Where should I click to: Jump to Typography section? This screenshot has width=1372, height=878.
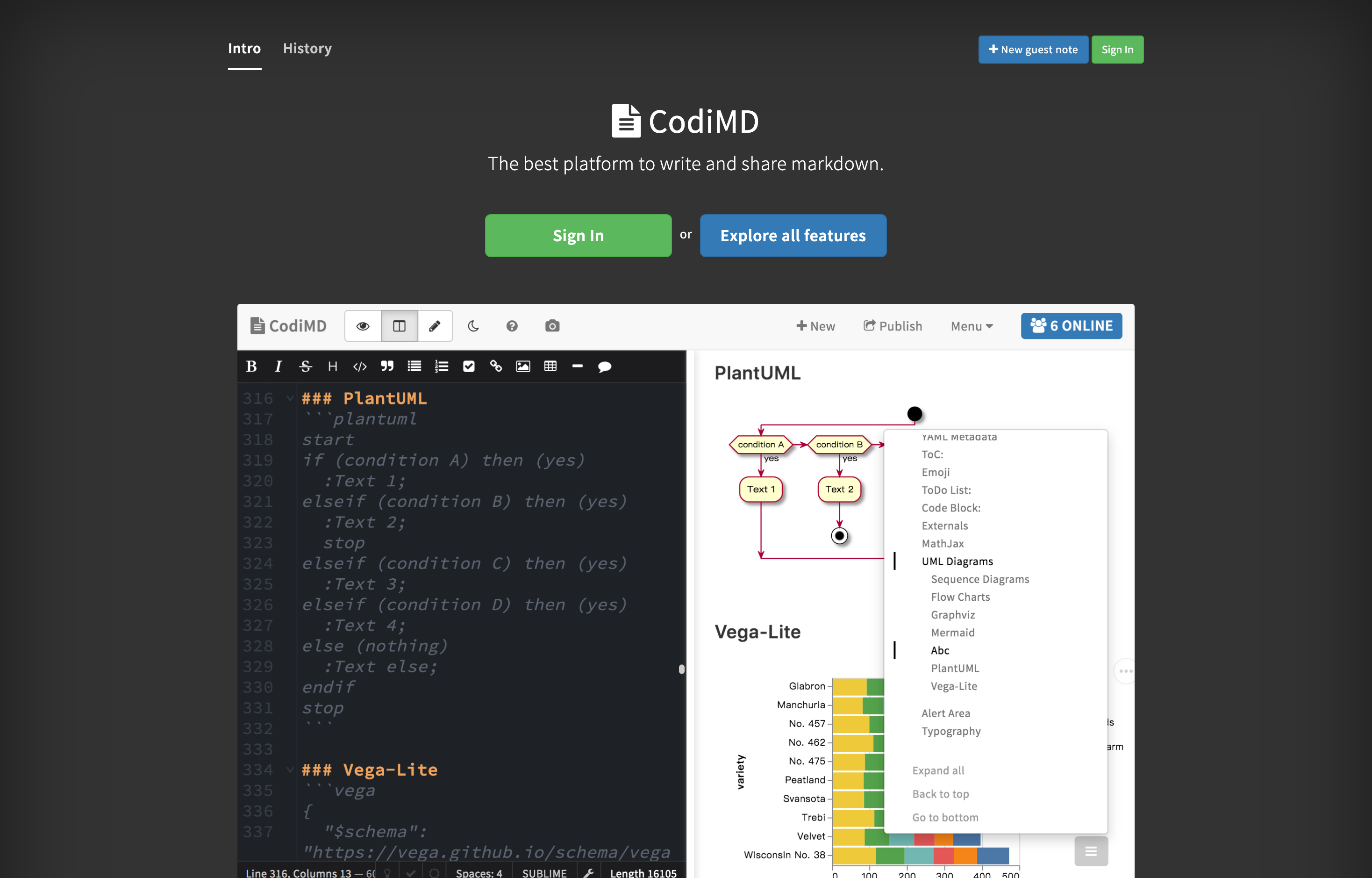(x=951, y=731)
